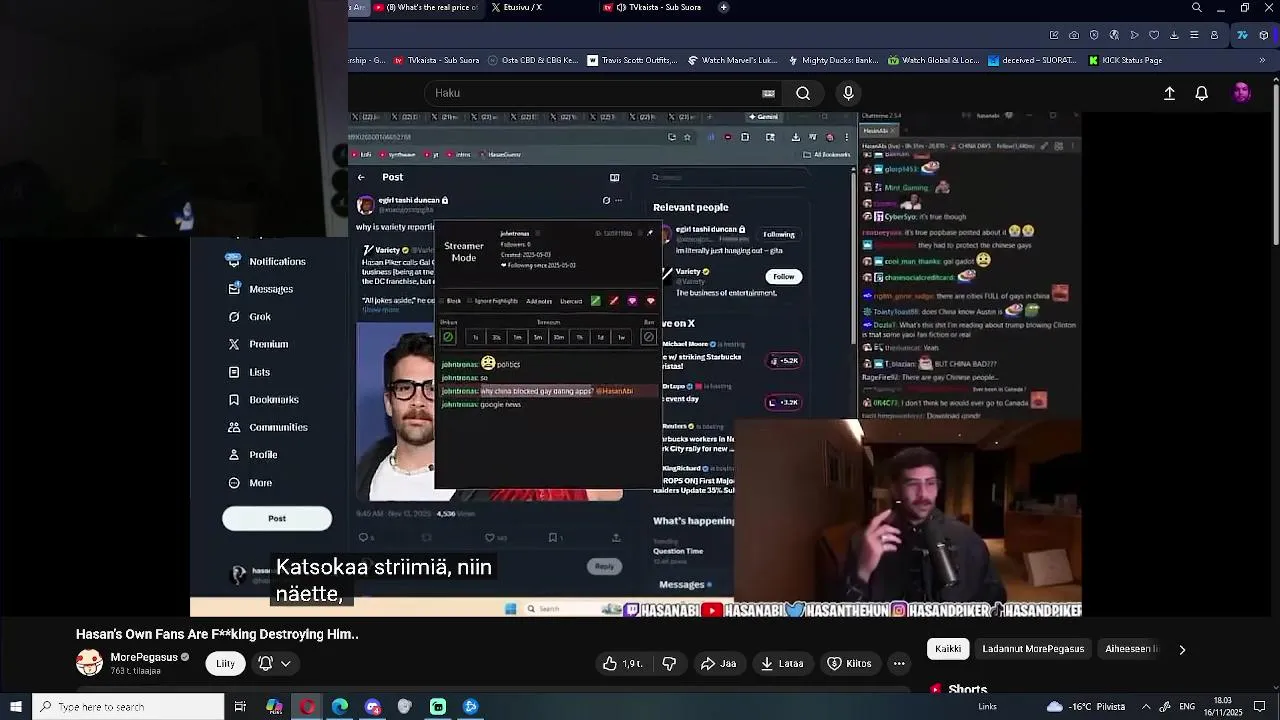This screenshot has height=720, width=1280.
Task: Open Microsoft Edge from the taskbar
Action: click(340, 707)
